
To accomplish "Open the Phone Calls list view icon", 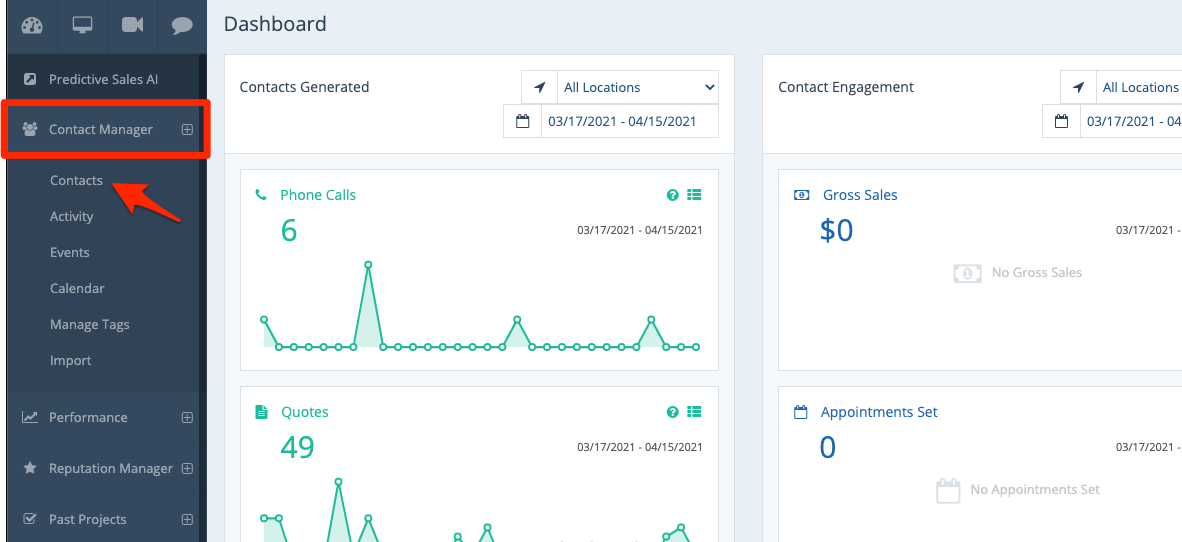I will click(695, 195).
